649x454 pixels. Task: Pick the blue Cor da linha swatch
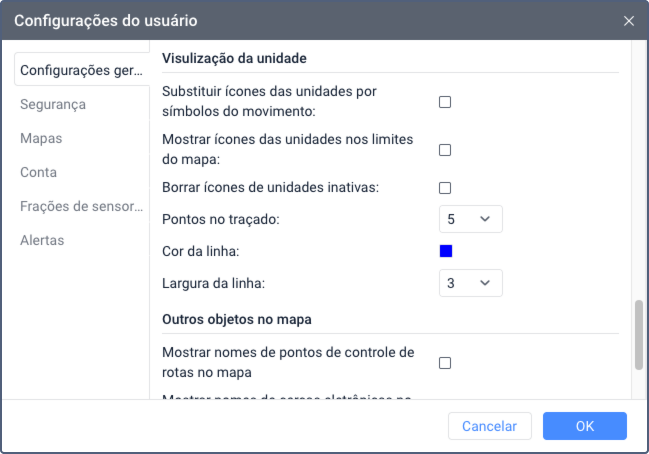click(446, 251)
